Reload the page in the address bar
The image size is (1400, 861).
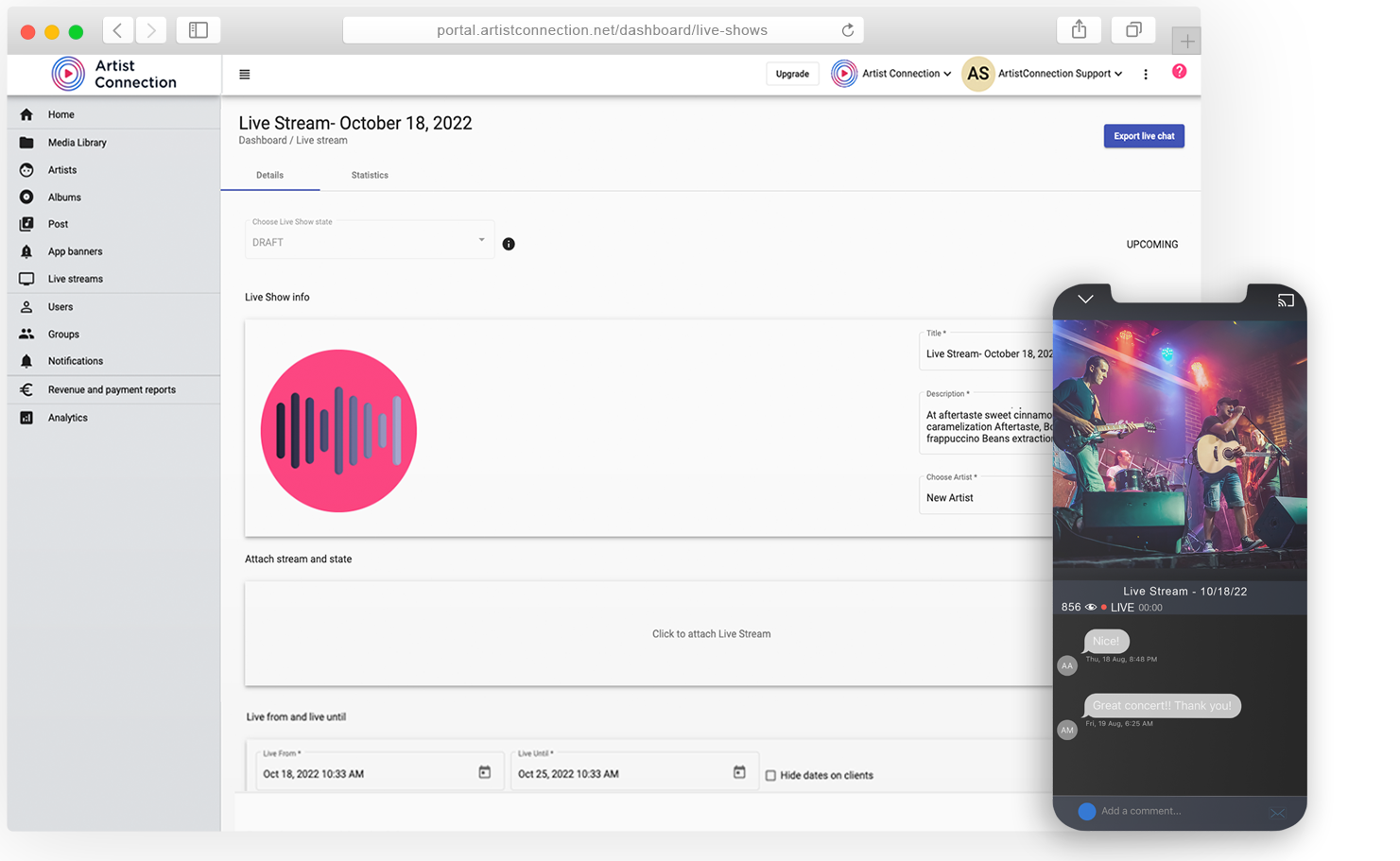click(848, 30)
